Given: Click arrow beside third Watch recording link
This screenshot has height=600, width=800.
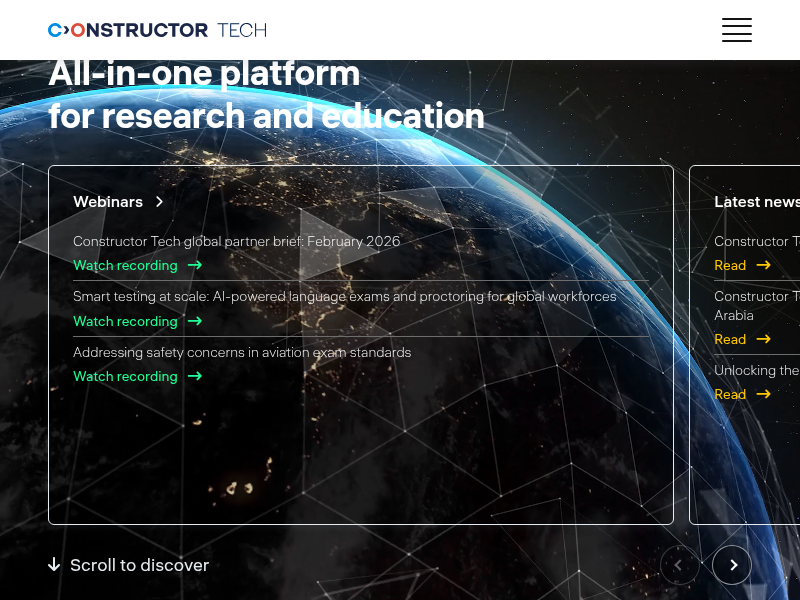Looking at the screenshot, I should click(195, 376).
